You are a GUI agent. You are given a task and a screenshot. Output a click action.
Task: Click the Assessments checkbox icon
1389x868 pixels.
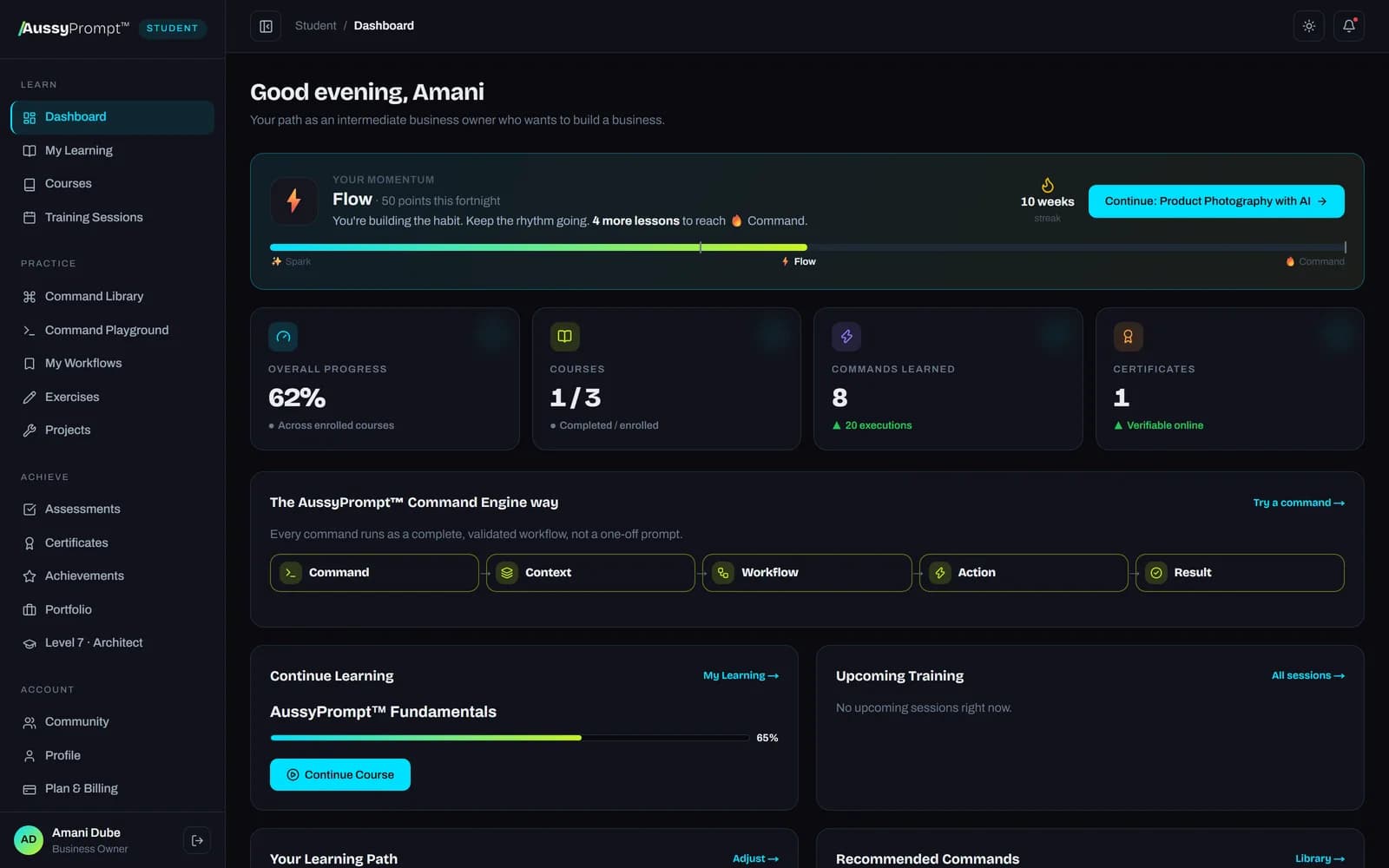click(30, 510)
